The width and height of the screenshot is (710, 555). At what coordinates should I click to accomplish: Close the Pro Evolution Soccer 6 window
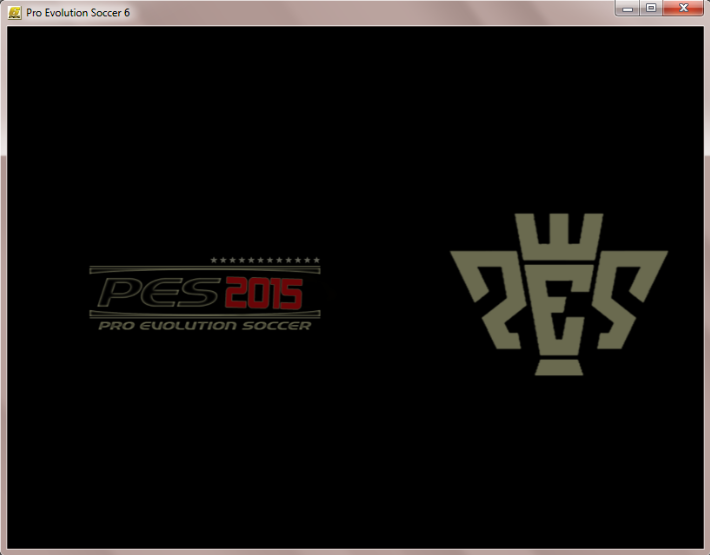pos(683,8)
